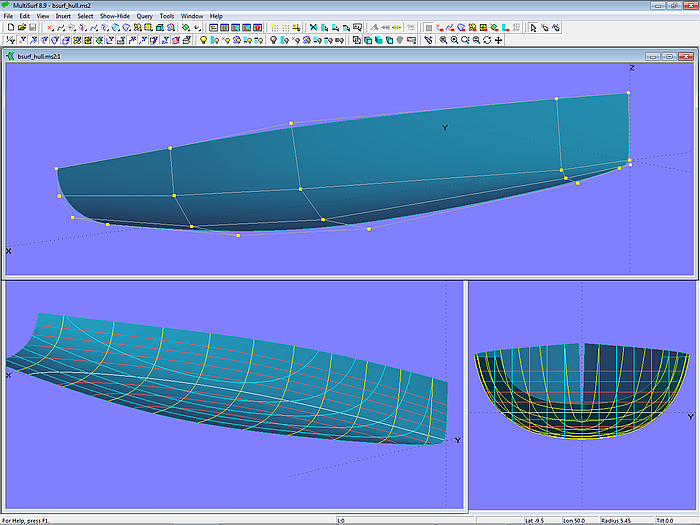Click the Pan crosshair arrows icon
This screenshot has height=525, width=700.
point(499,41)
